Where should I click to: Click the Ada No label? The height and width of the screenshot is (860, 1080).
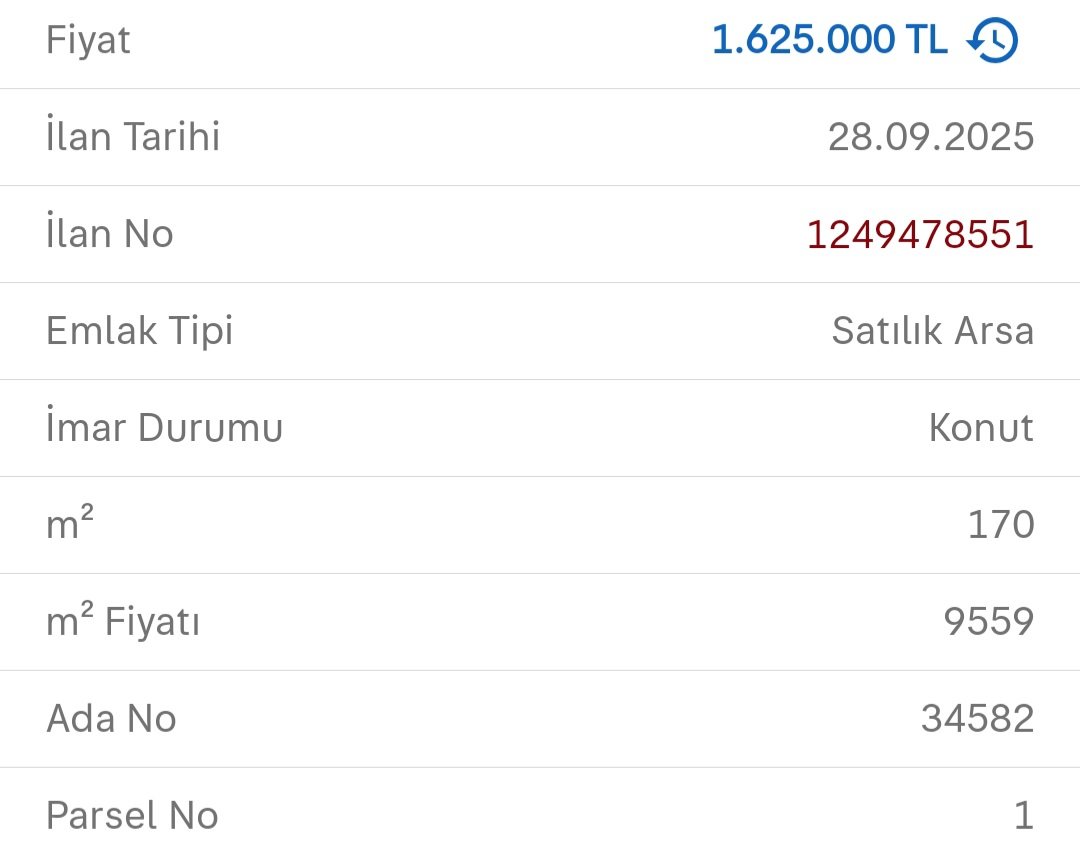click(x=111, y=719)
